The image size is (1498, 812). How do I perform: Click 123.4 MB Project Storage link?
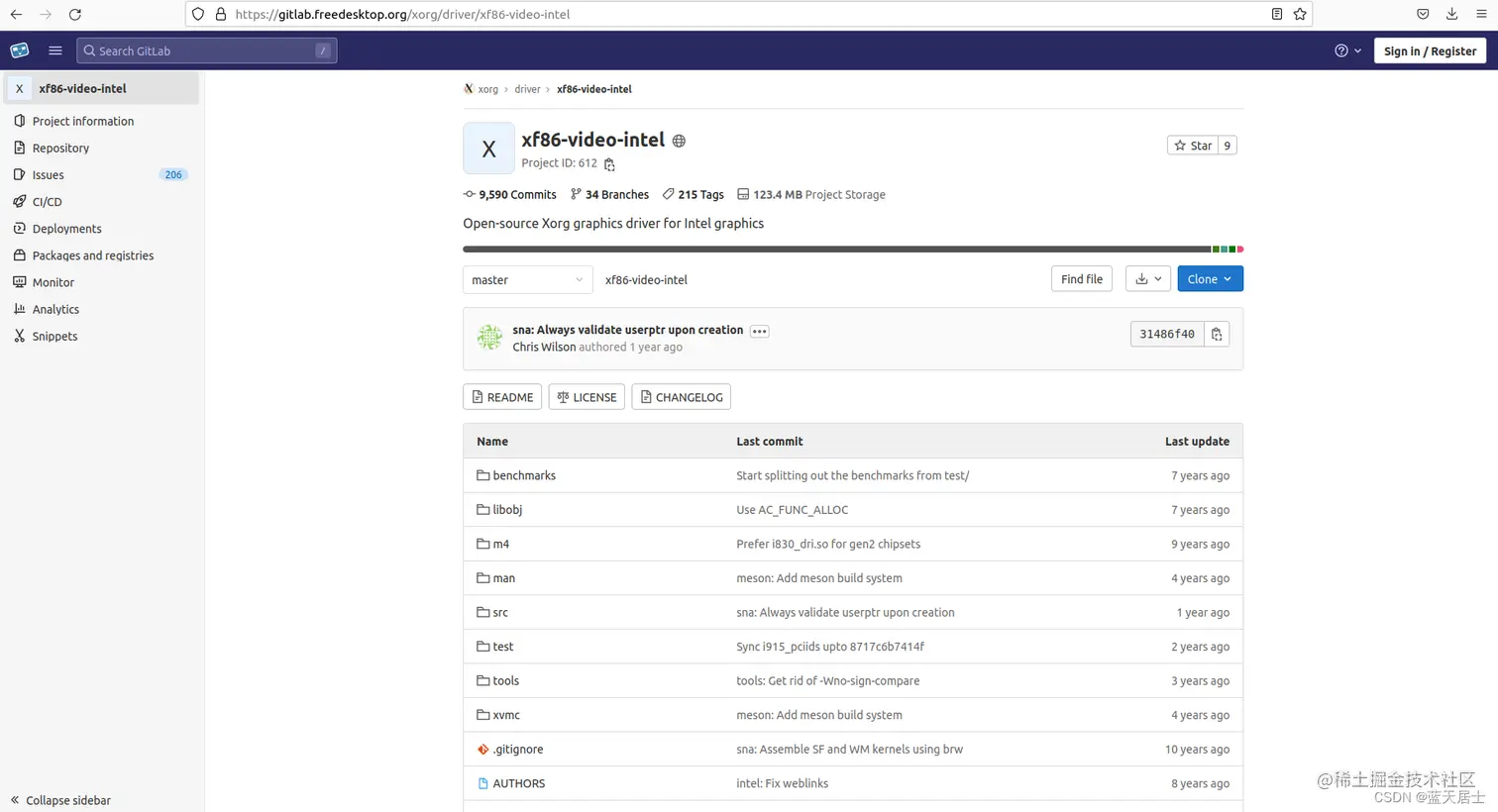[x=811, y=195]
